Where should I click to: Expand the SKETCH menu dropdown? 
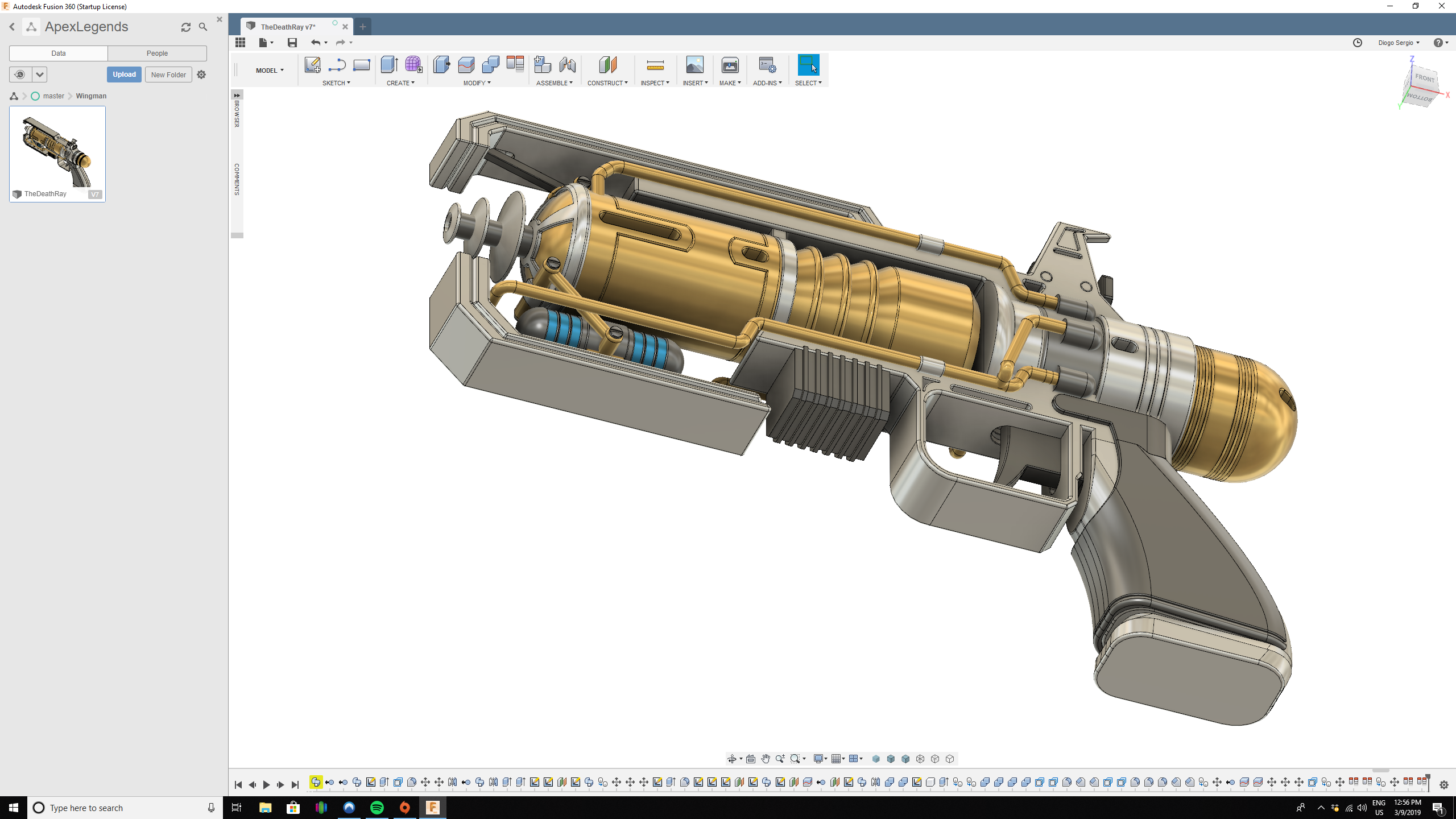click(x=336, y=83)
